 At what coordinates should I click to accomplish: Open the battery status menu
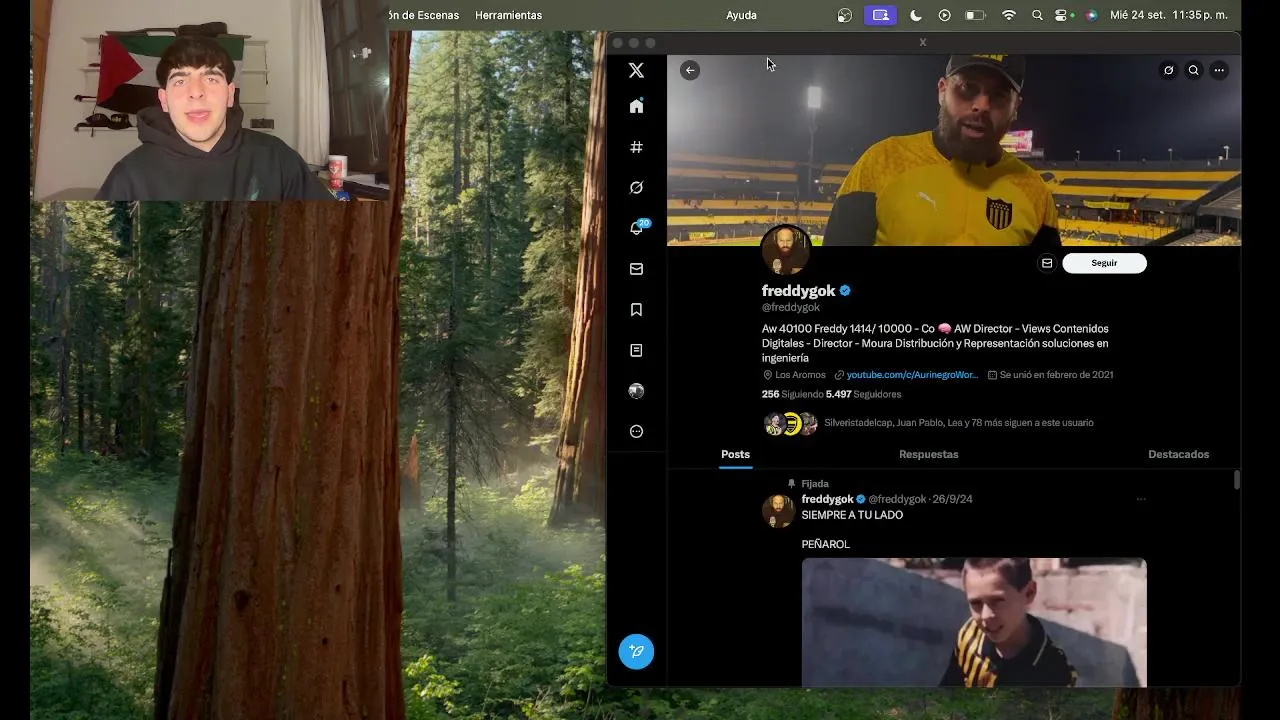[975, 15]
